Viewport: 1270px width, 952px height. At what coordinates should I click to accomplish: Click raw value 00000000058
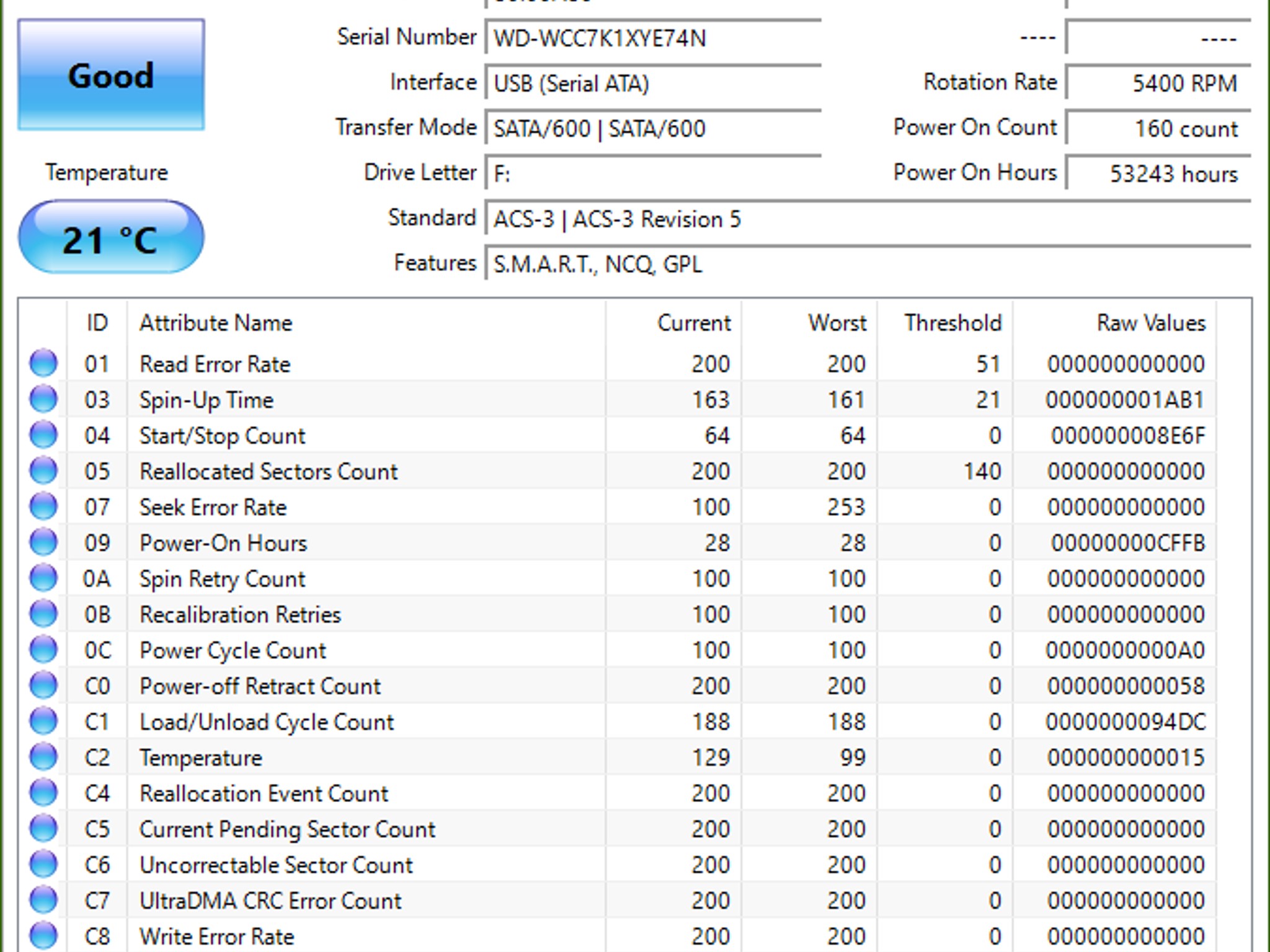pyautogui.click(x=1126, y=686)
